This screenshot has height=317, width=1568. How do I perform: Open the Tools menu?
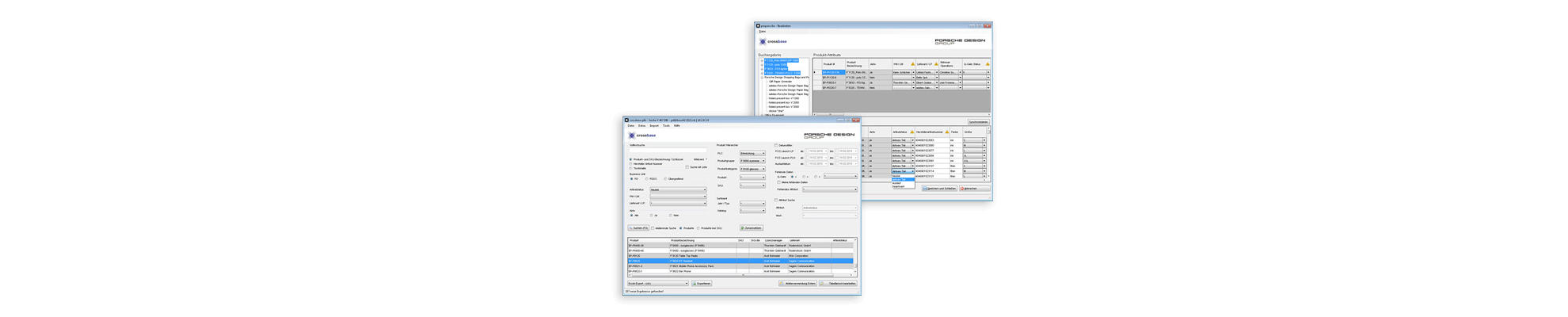pyautogui.click(x=666, y=125)
